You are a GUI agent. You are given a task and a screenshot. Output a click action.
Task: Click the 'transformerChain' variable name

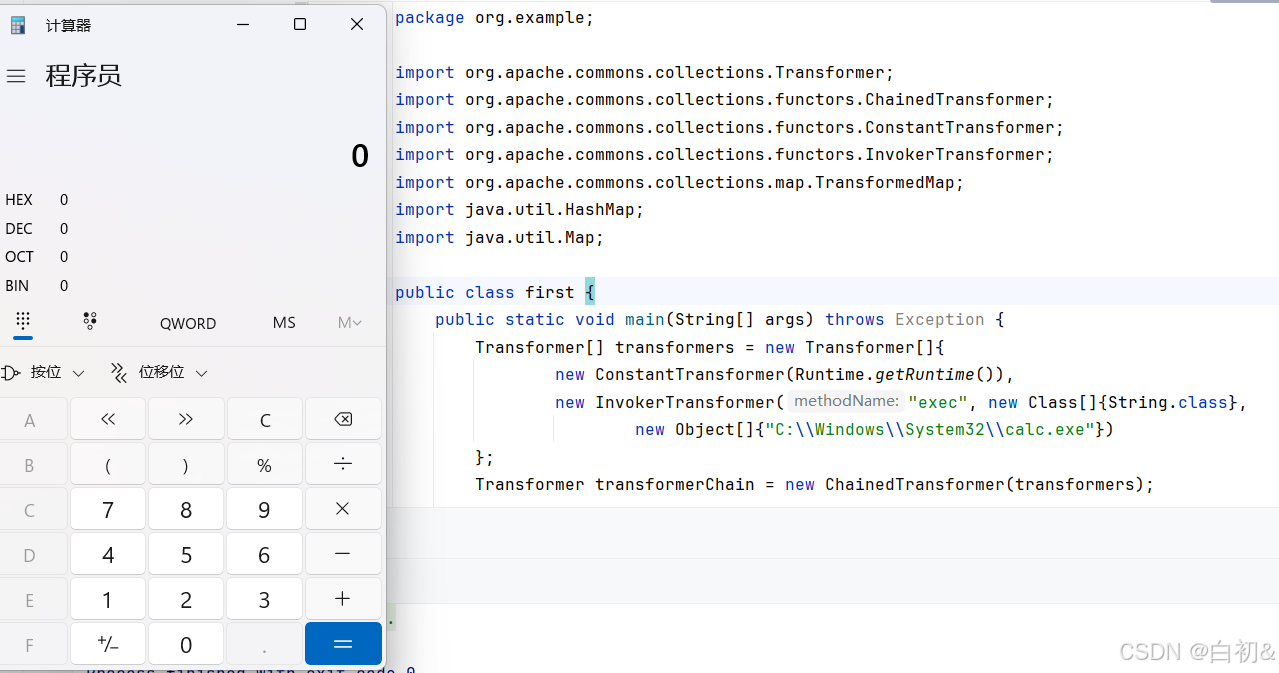[x=675, y=485]
